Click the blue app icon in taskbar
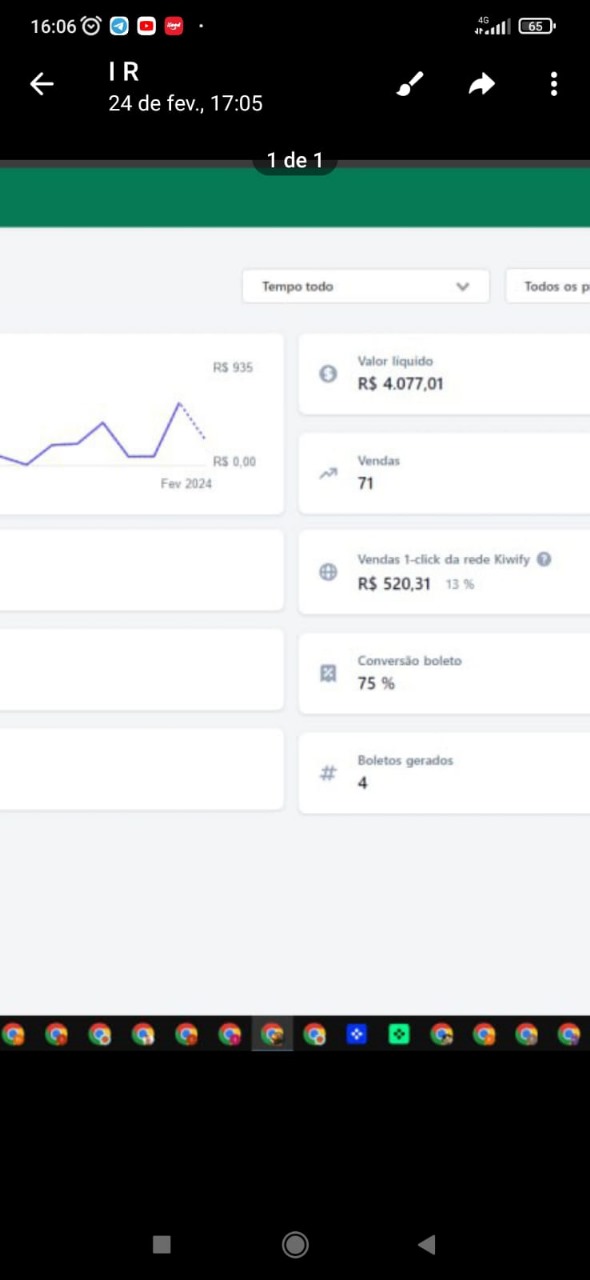Screen dimensions: 590x1280 click(357, 1034)
